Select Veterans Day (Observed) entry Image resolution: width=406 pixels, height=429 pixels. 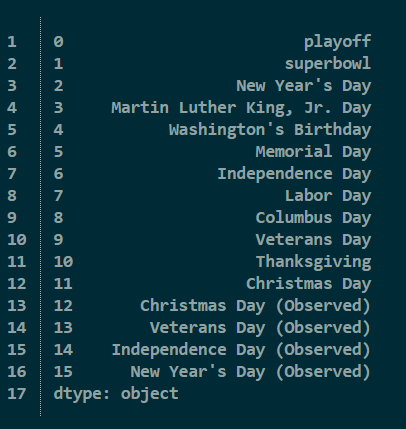(260, 328)
